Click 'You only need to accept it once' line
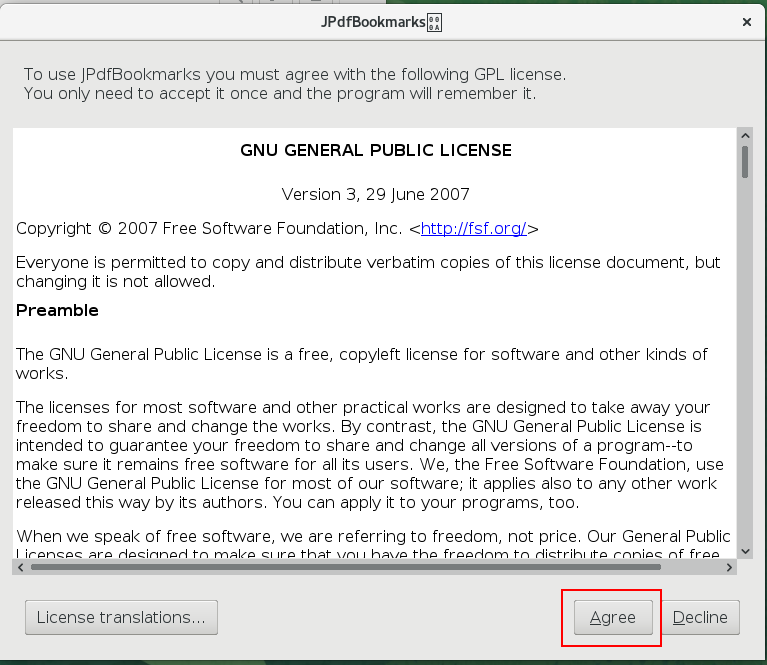 pos(280,93)
